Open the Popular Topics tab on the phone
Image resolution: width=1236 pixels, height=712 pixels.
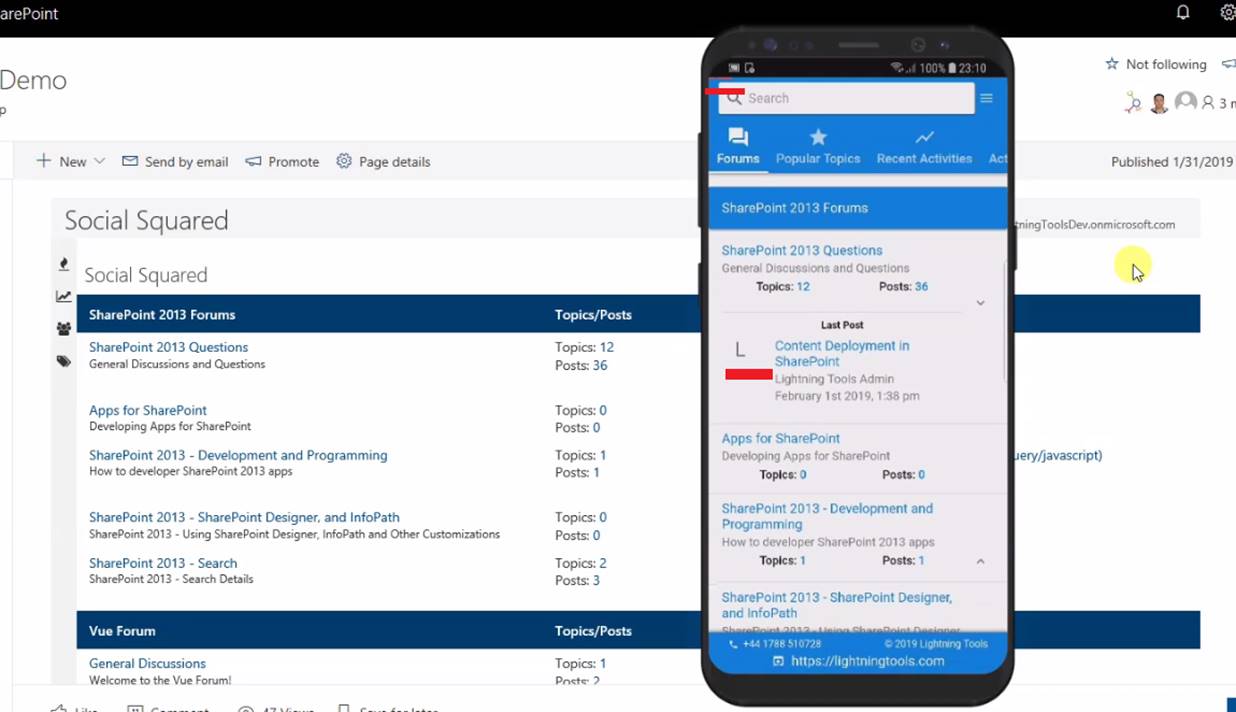[x=818, y=146]
